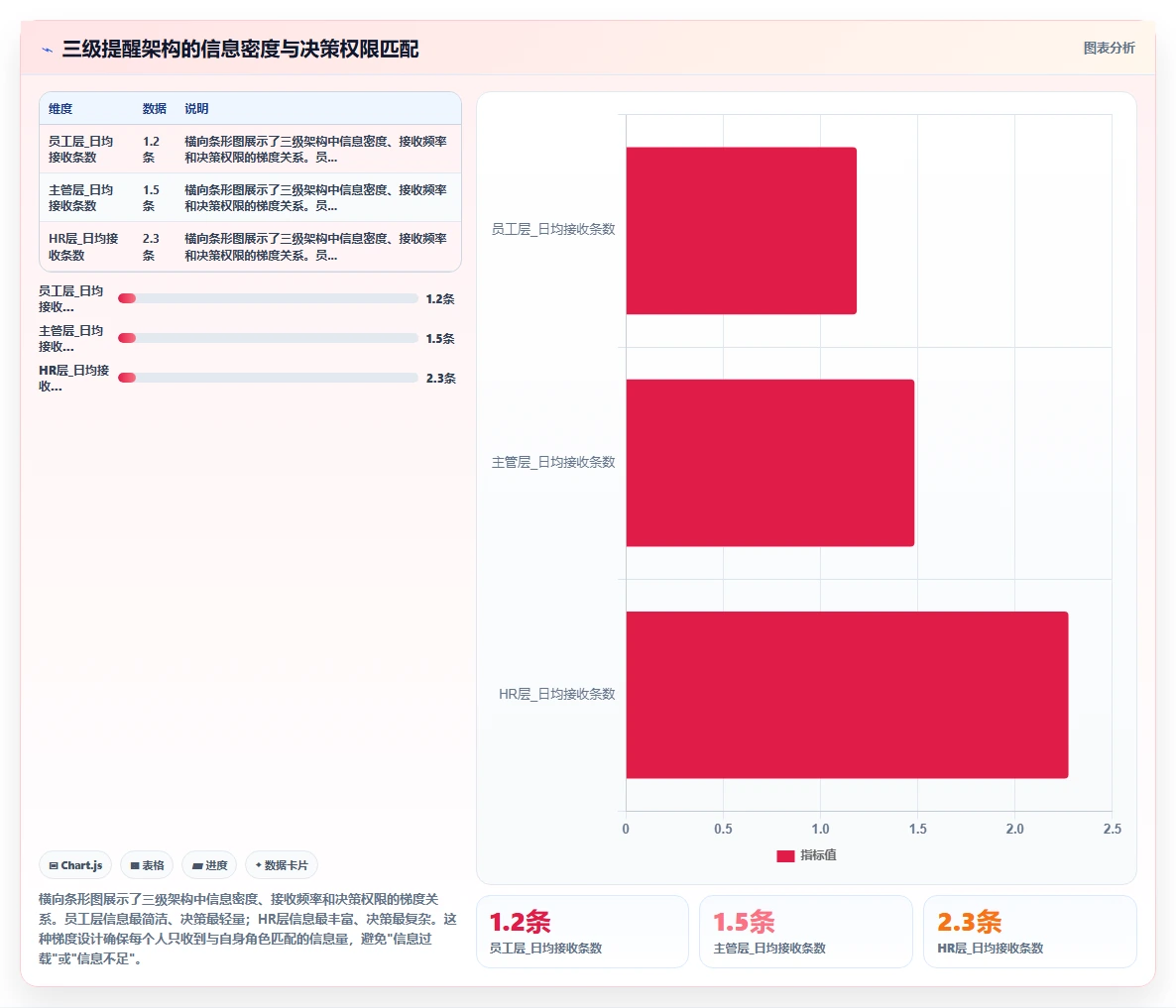Click the 2.3条 value in the table
Image resolution: width=1176 pixels, height=1008 pixels.
tap(151, 247)
